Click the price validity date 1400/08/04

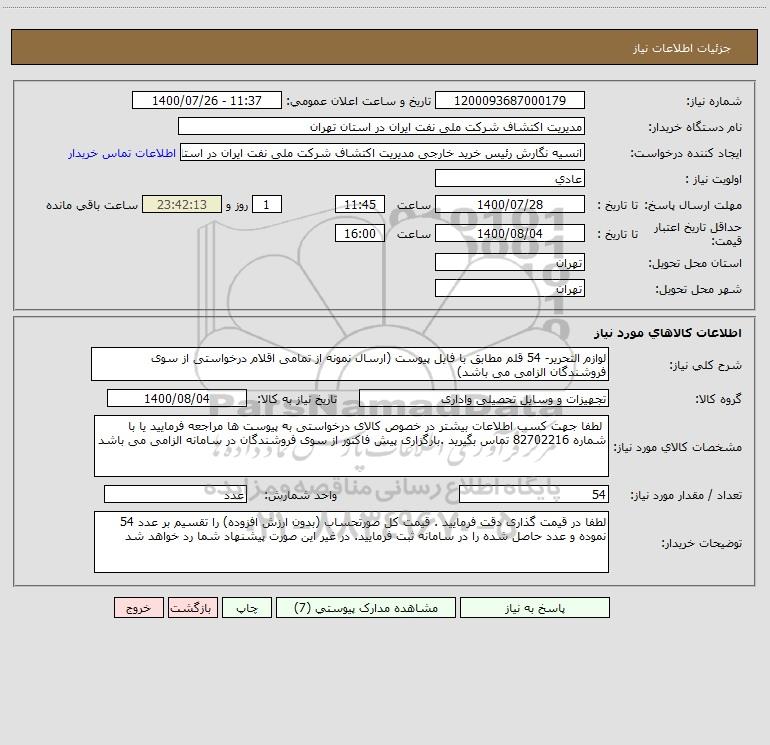(510, 233)
